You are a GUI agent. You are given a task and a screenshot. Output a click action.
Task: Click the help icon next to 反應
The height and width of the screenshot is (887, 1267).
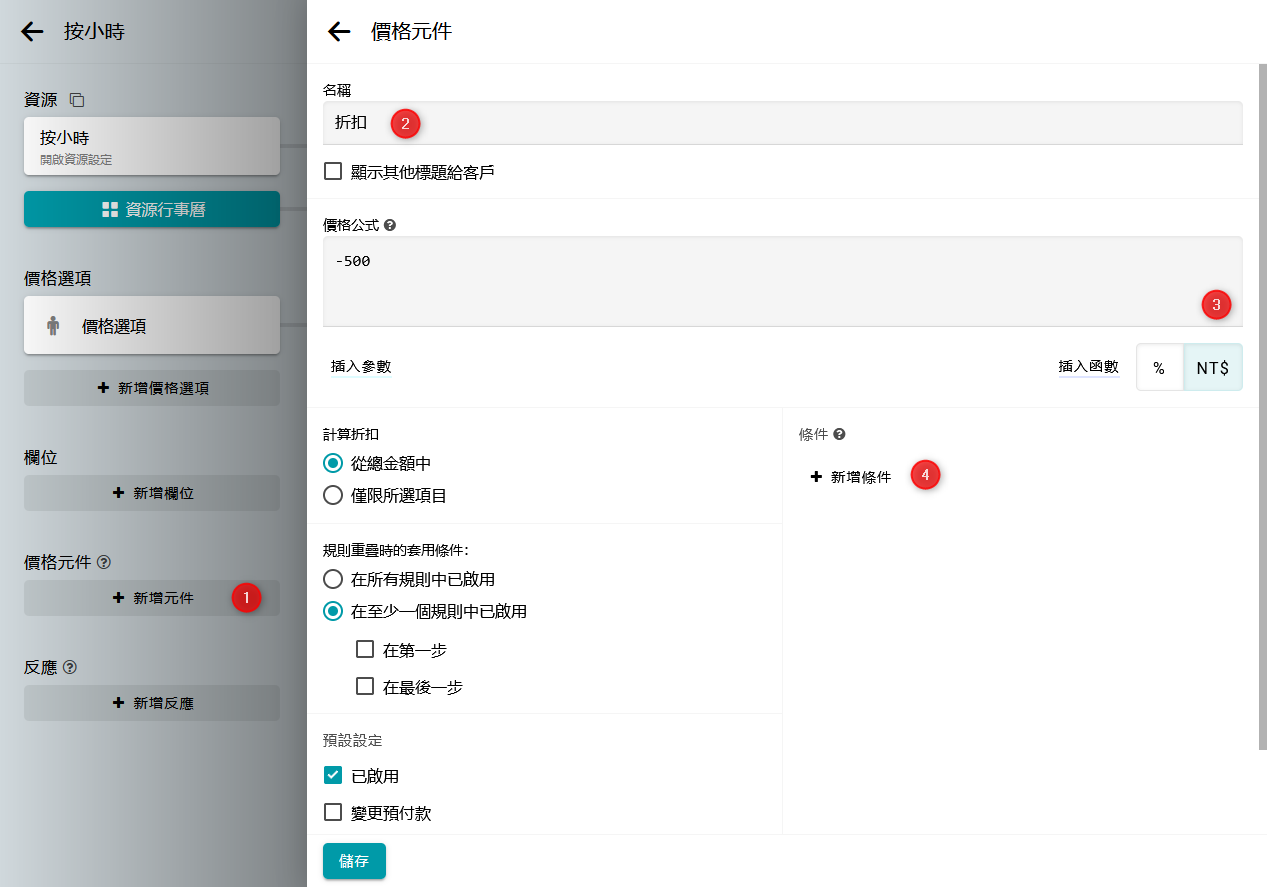pos(70,667)
